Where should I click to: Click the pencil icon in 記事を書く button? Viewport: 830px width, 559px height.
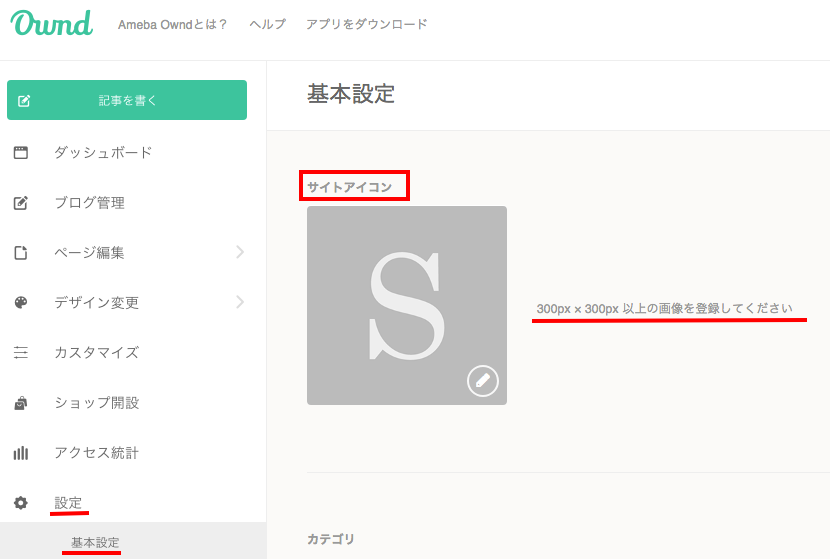click(x=24, y=101)
